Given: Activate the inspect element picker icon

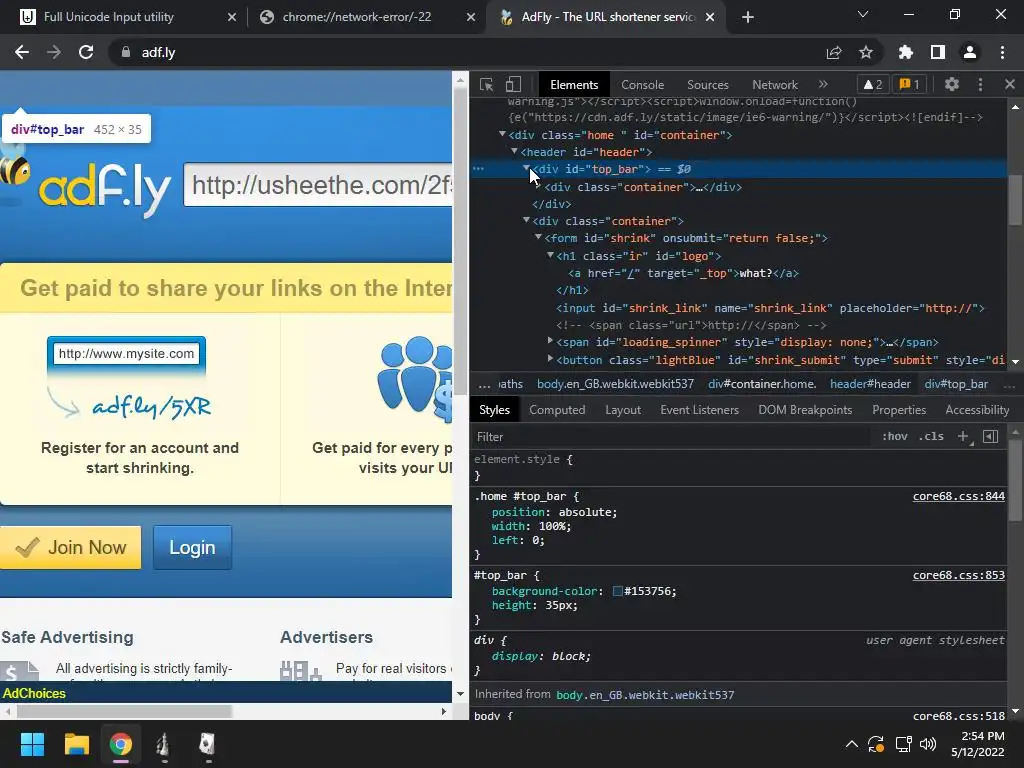Looking at the screenshot, I should (x=487, y=84).
